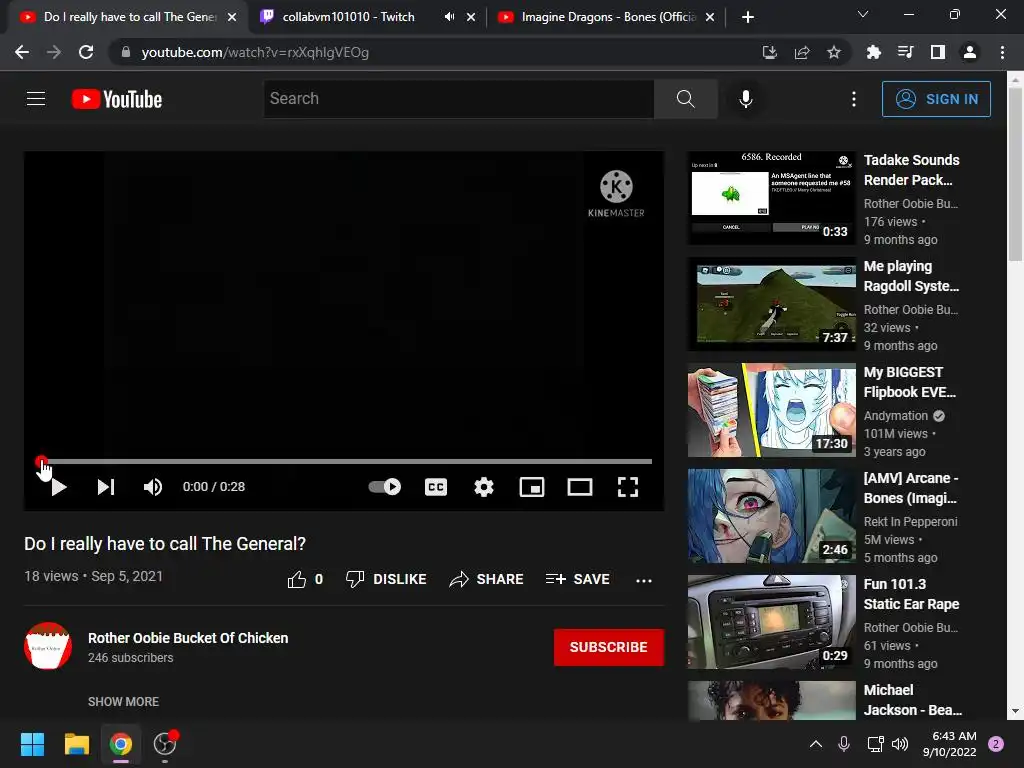Seek using the video progress bar
The height and width of the screenshot is (768, 1024).
click(x=346, y=461)
